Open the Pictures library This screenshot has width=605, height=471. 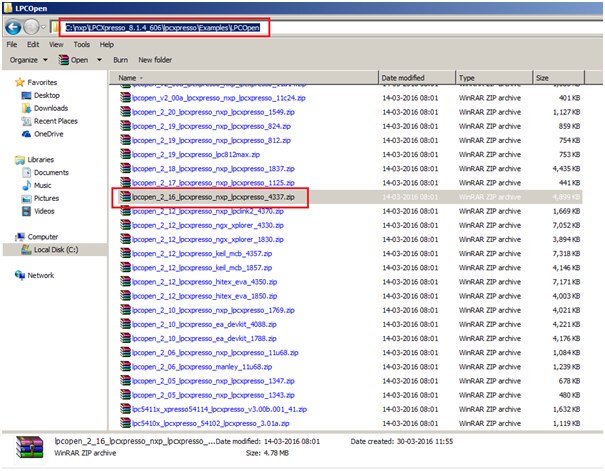tap(41, 198)
